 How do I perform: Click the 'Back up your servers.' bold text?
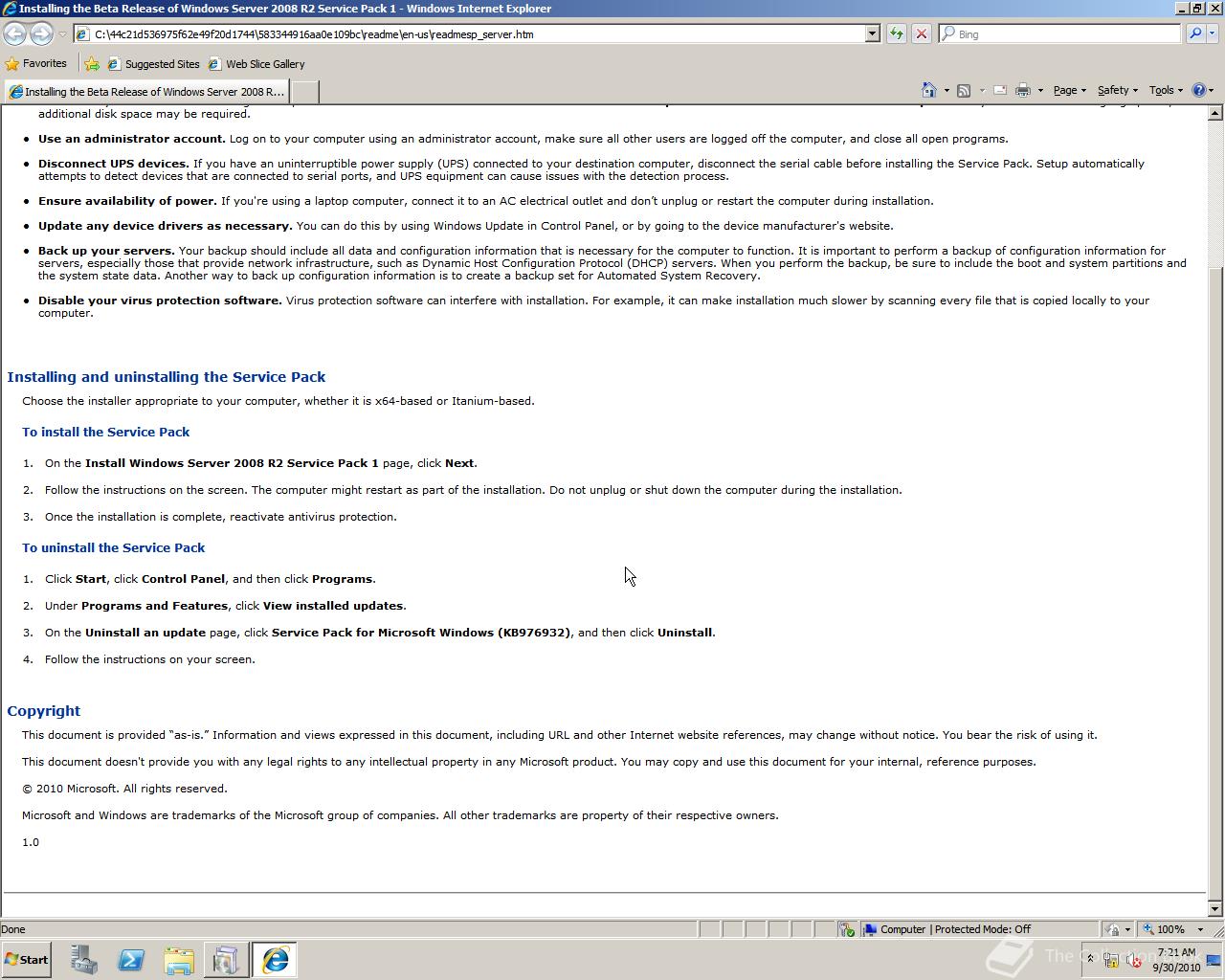point(106,251)
